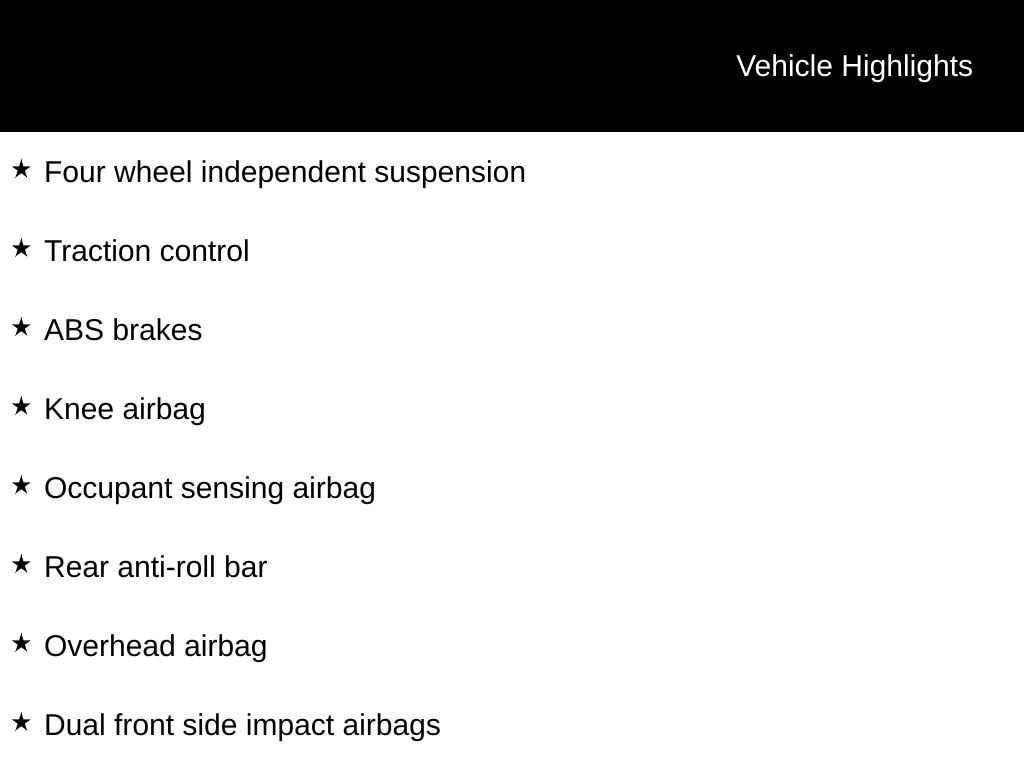Click the star next to Dual front side impact airbags
1024x768 pixels.
pos(21,723)
